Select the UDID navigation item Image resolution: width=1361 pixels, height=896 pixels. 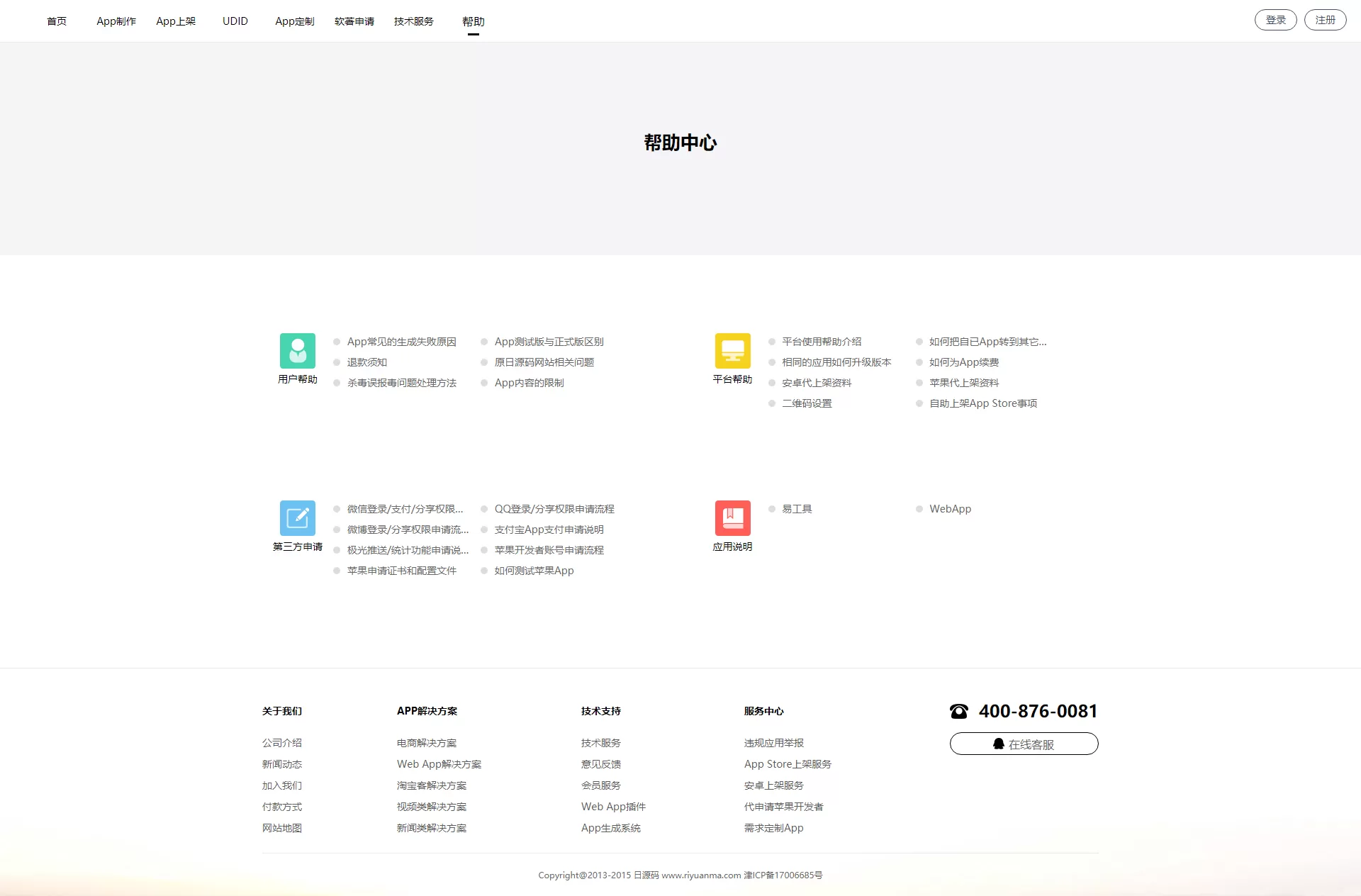(x=235, y=21)
